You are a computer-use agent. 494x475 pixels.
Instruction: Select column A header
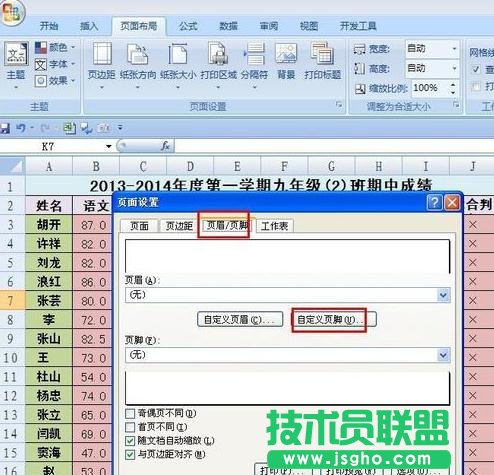click(x=49, y=166)
